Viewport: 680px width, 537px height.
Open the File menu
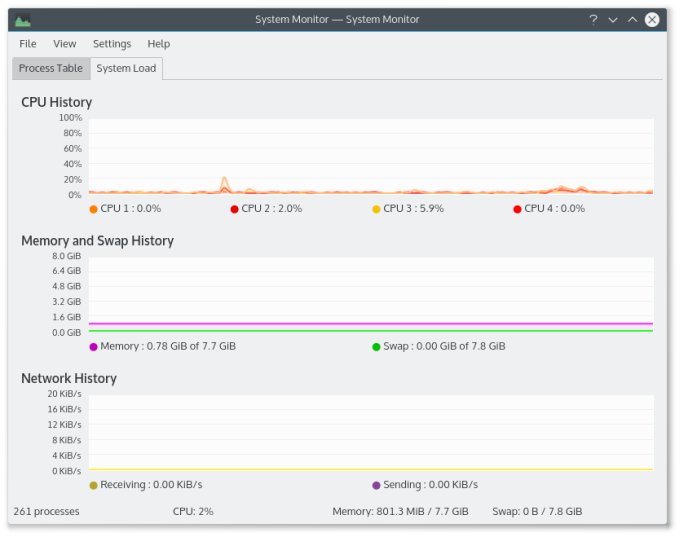[x=28, y=44]
